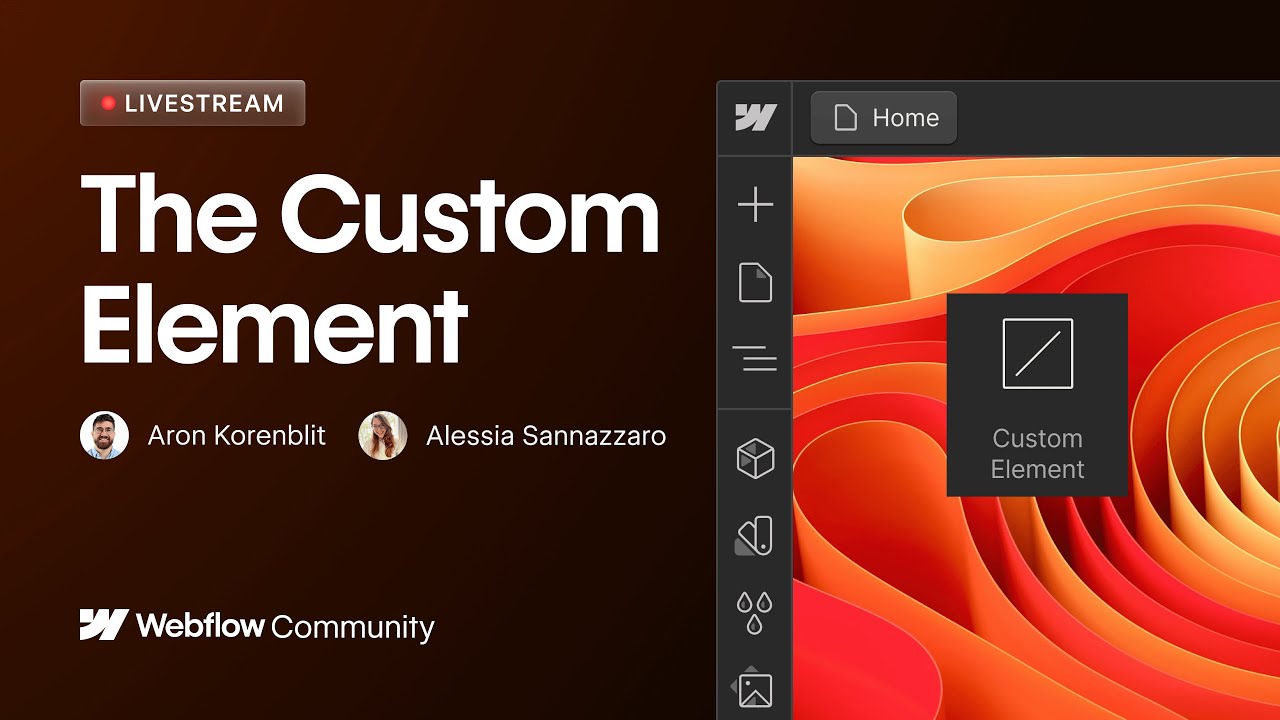Open the Navigator panel icon
Viewport: 1280px width, 720px height.
point(755,357)
